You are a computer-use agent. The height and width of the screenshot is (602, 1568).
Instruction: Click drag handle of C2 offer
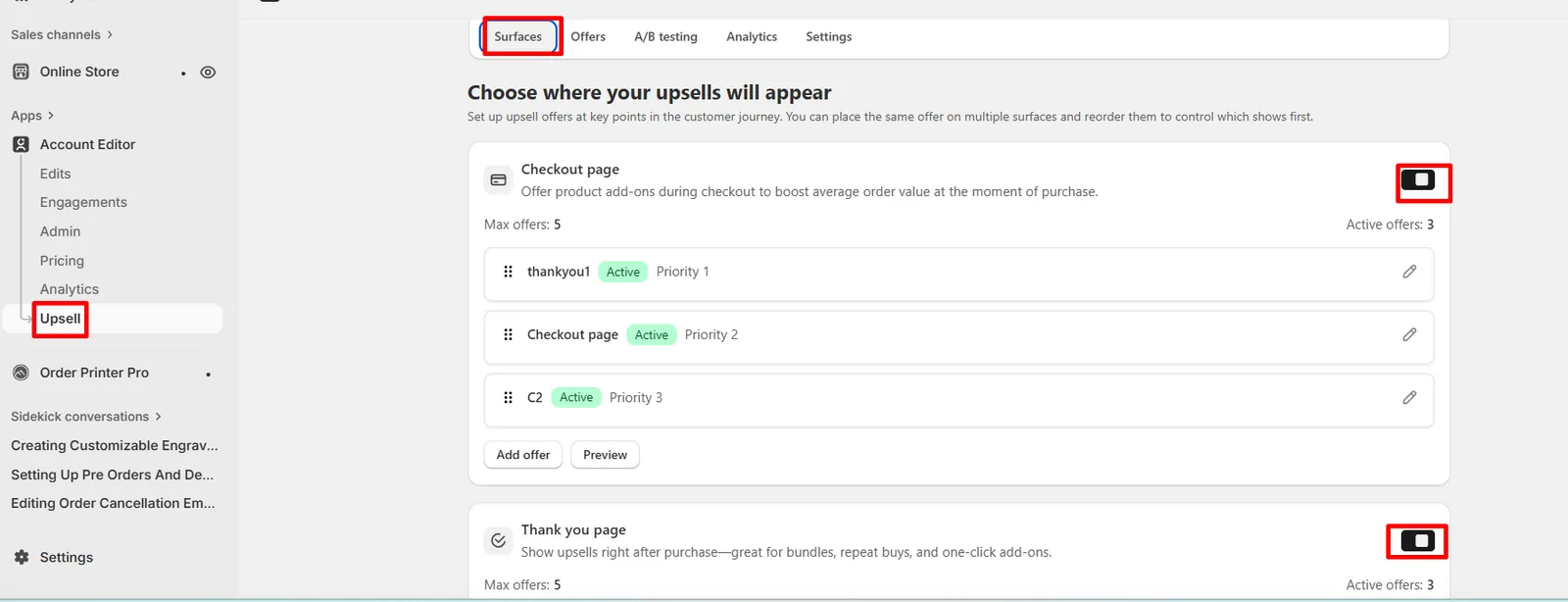point(508,397)
